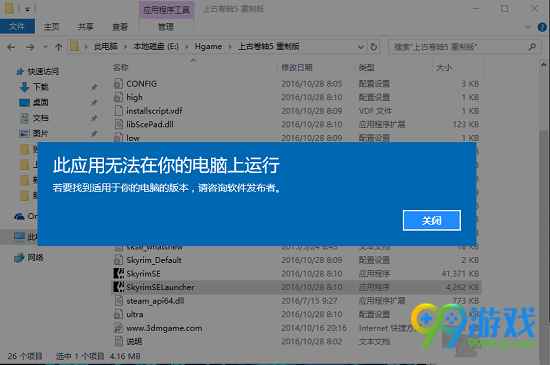Open 网络 in the navigation pane
The image size is (550, 365).
point(35,258)
